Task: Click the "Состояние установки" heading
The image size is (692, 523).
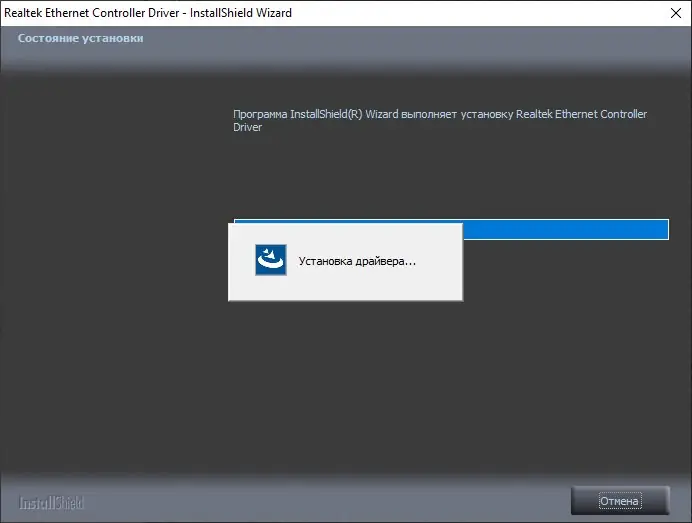Action: [x=81, y=38]
